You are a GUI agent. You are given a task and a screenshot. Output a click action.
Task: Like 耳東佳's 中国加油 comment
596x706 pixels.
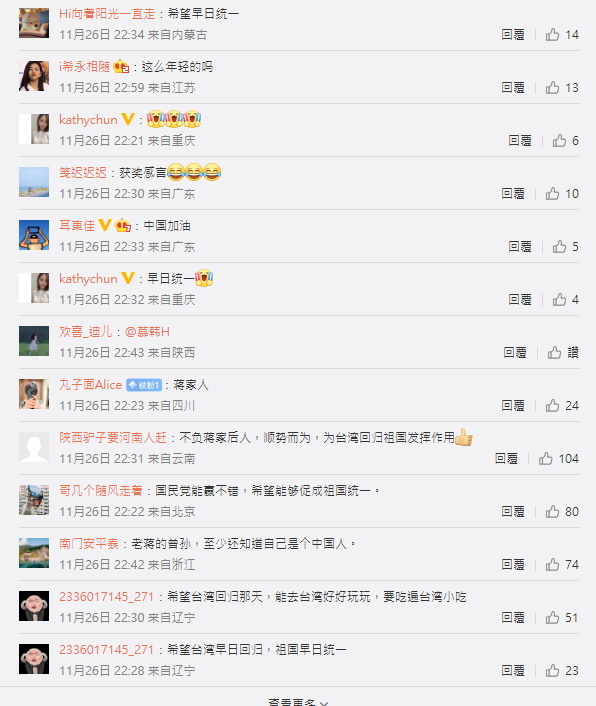pos(565,247)
